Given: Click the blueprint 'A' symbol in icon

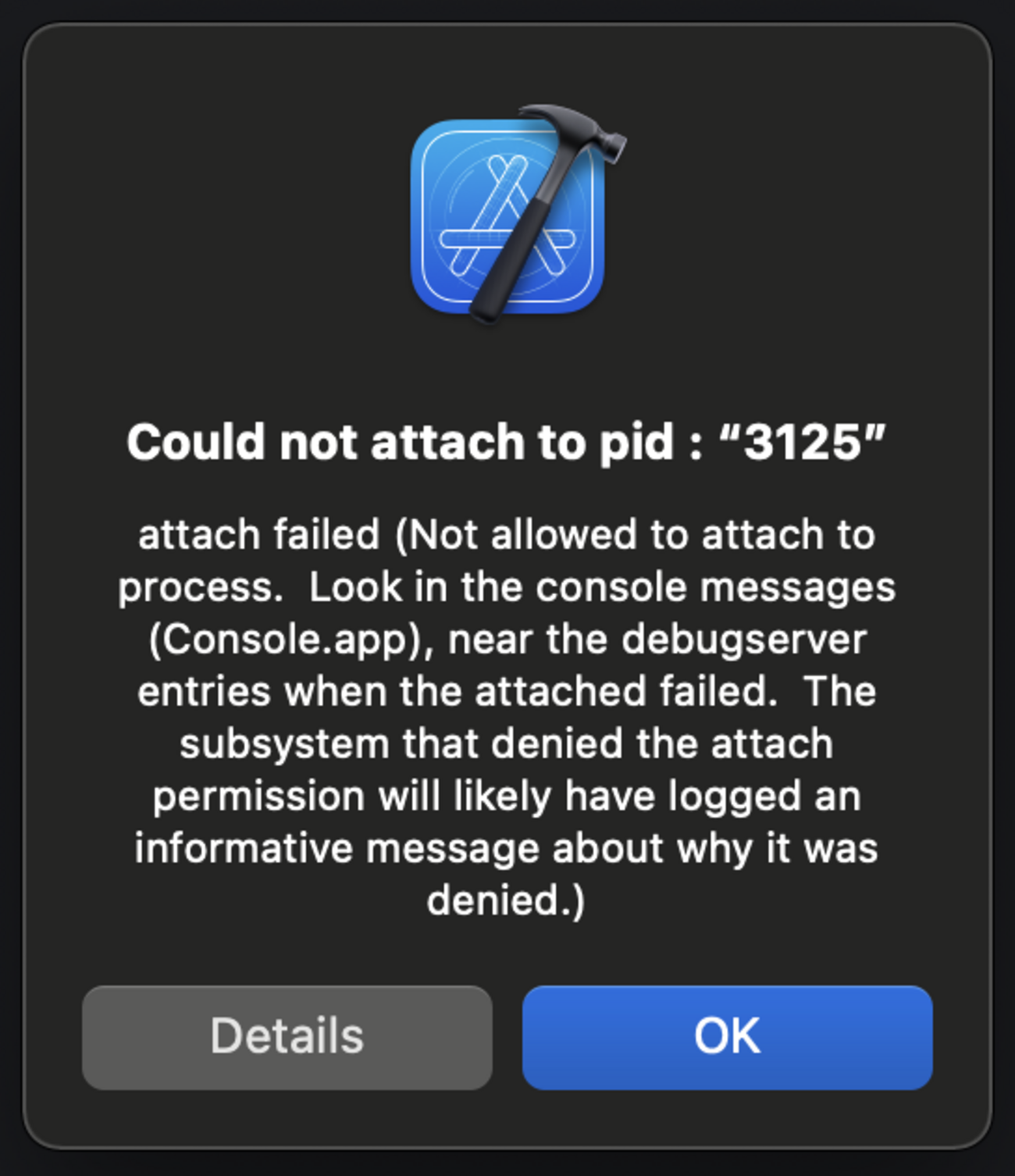Looking at the screenshot, I should 507,220.
